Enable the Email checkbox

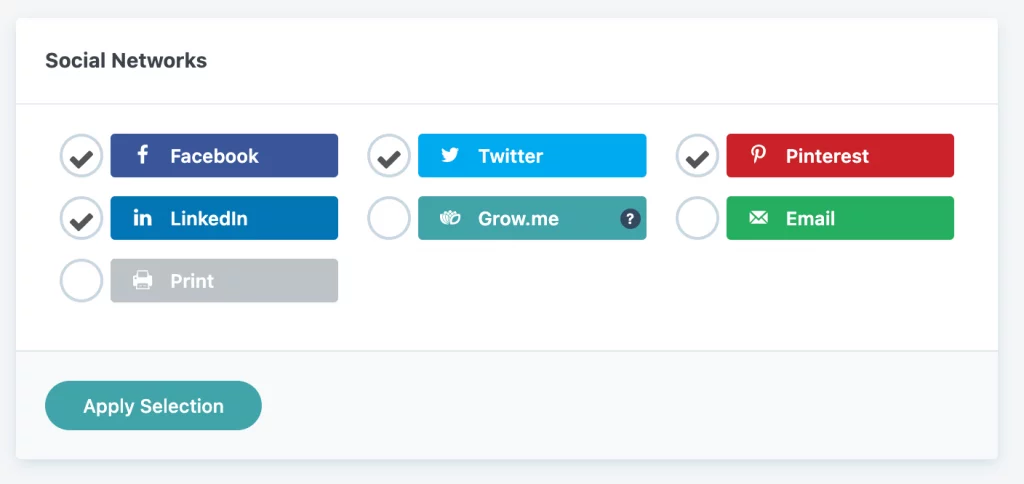point(697,218)
